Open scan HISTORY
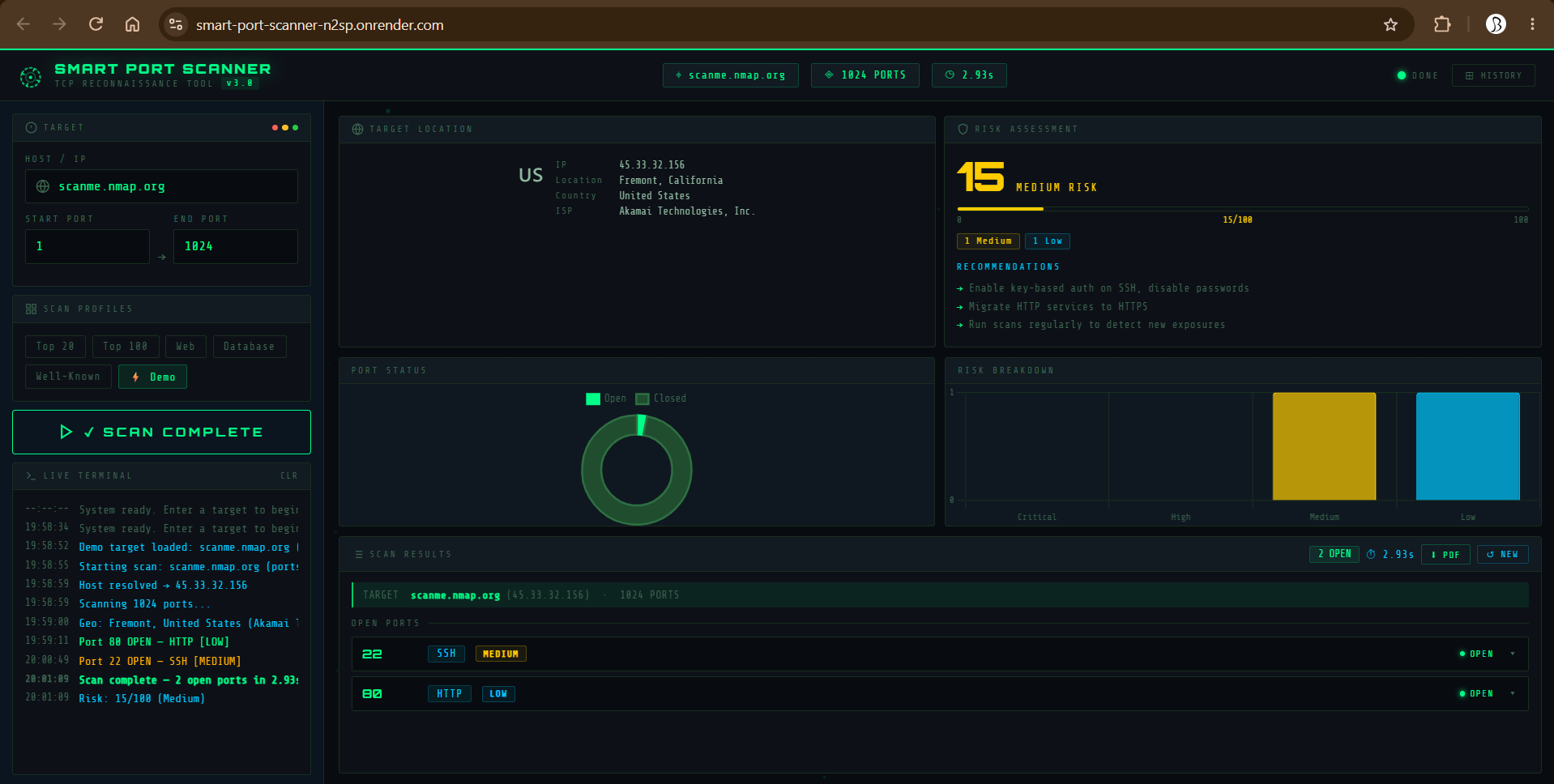This screenshot has width=1554, height=784. tap(1493, 75)
